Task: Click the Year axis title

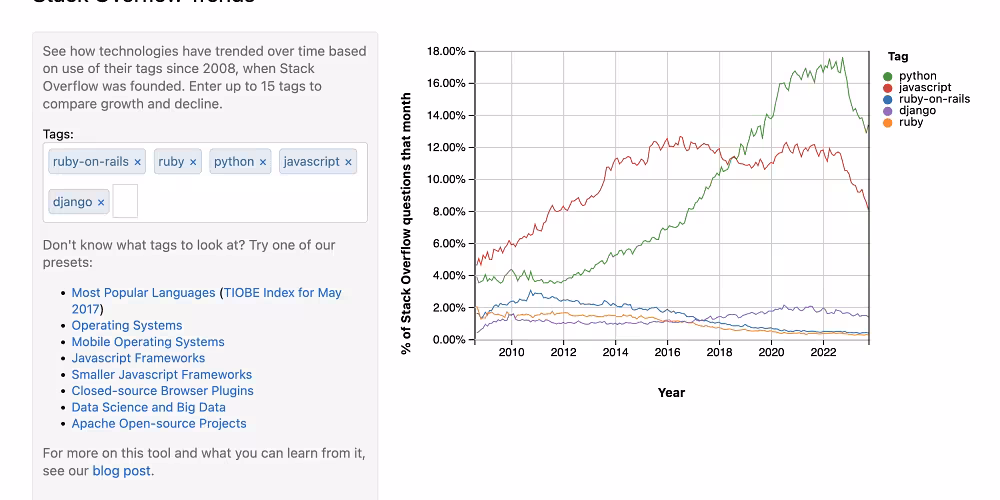Action: (672, 393)
